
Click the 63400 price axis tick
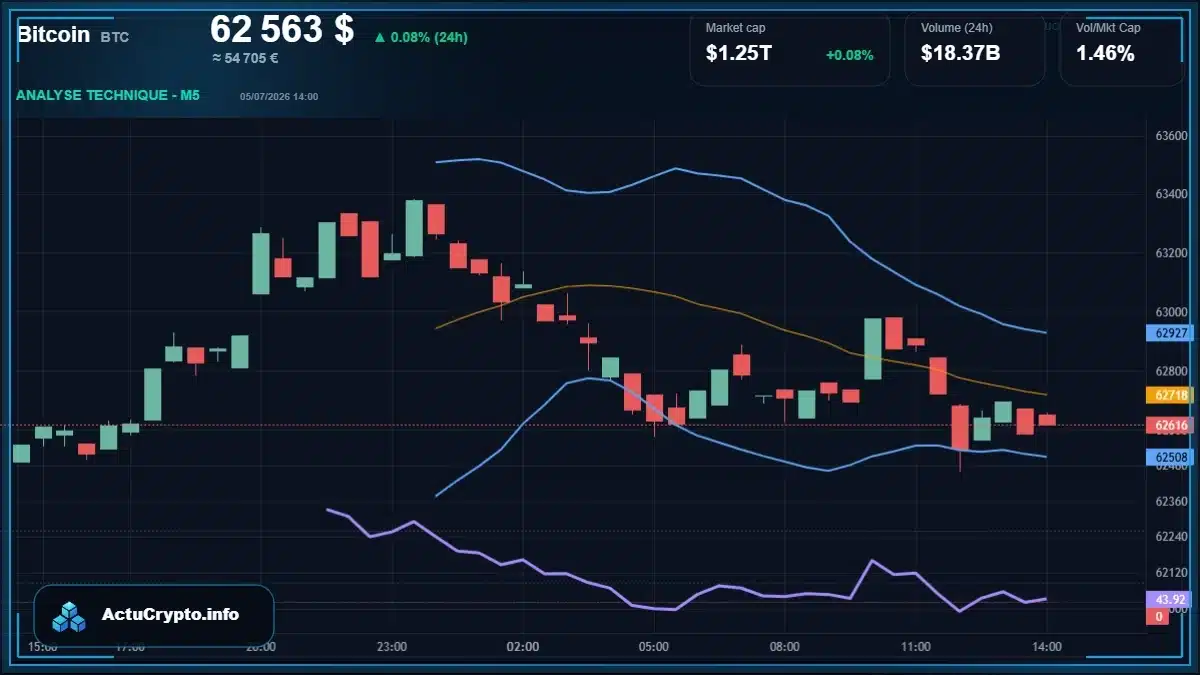pos(1171,194)
